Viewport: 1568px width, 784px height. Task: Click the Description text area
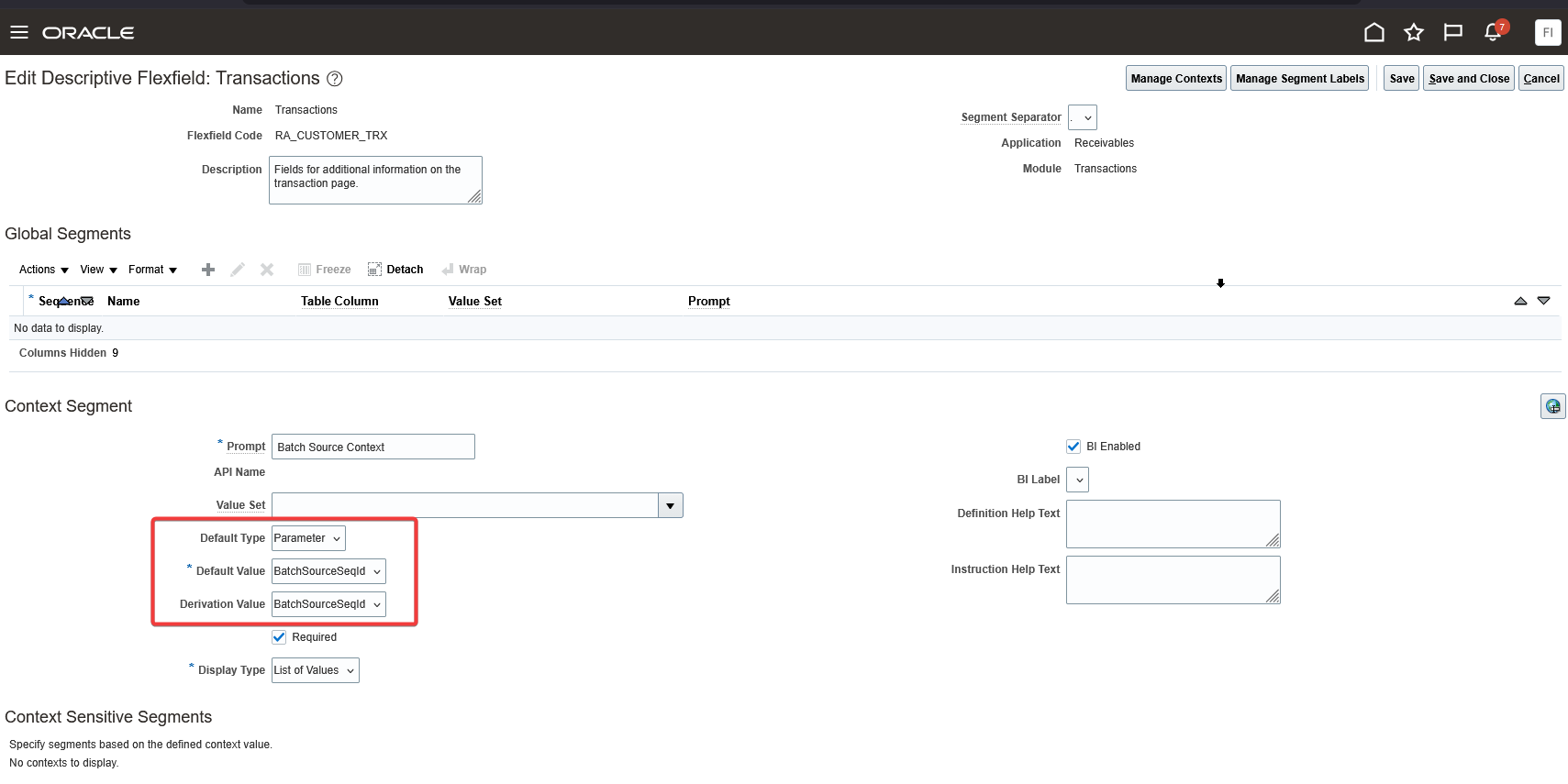coord(375,180)
